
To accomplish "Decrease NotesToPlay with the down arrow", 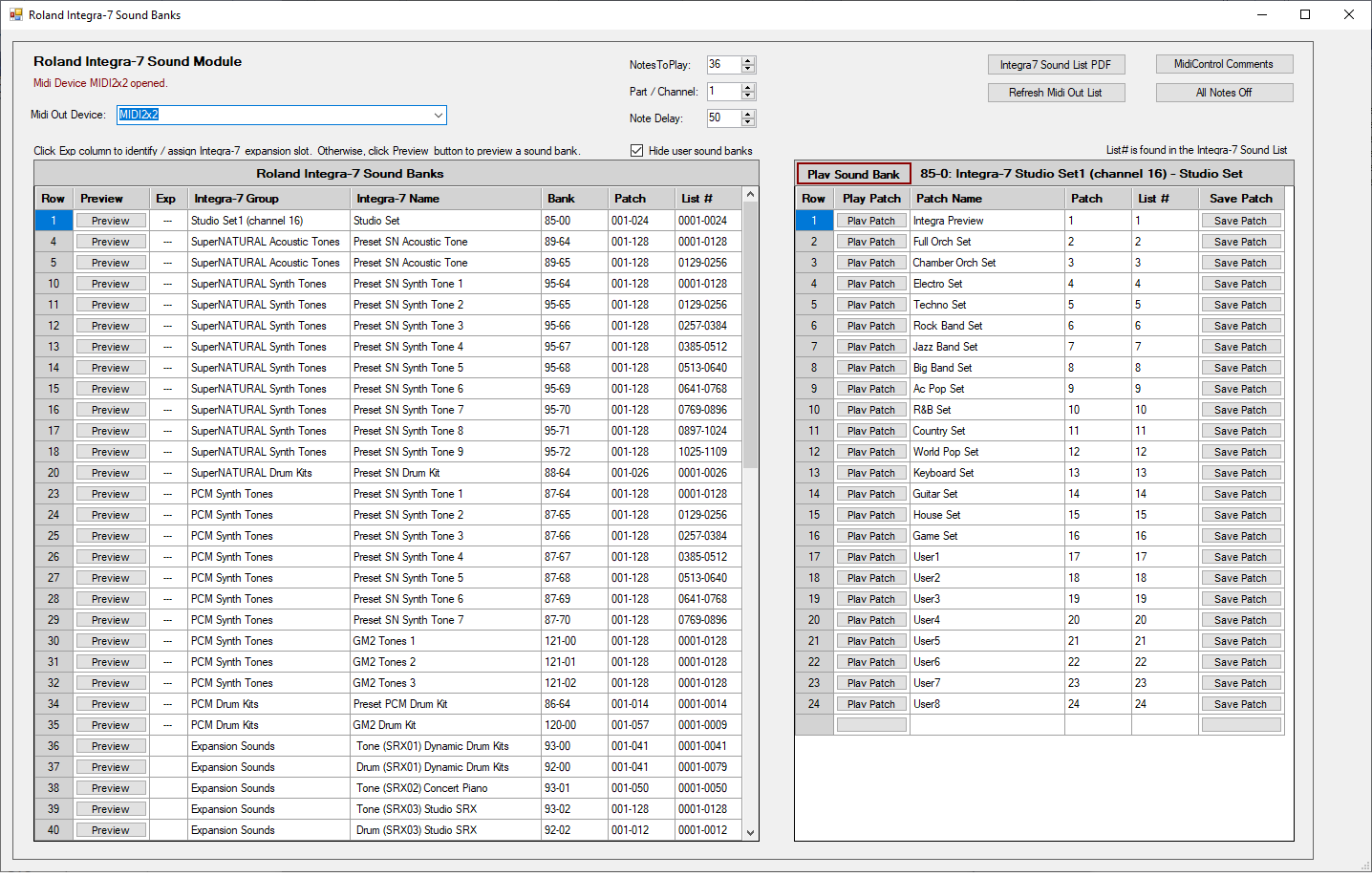I will tap(748, 70).
